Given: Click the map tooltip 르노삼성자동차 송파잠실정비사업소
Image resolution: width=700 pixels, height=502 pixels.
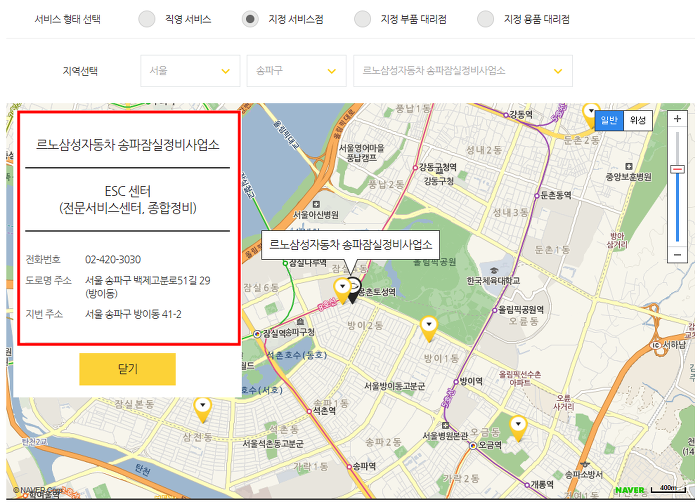Looking at the screenshot, I should [350, 245].
